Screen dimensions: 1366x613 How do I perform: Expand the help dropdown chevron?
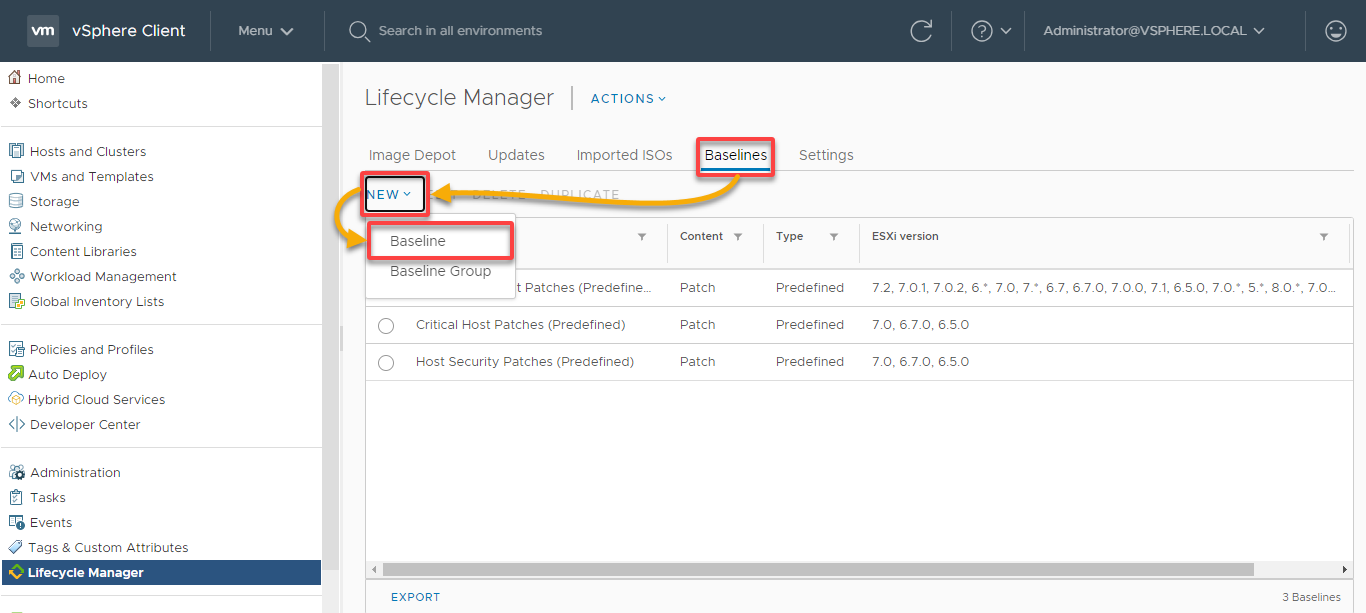1006,31
